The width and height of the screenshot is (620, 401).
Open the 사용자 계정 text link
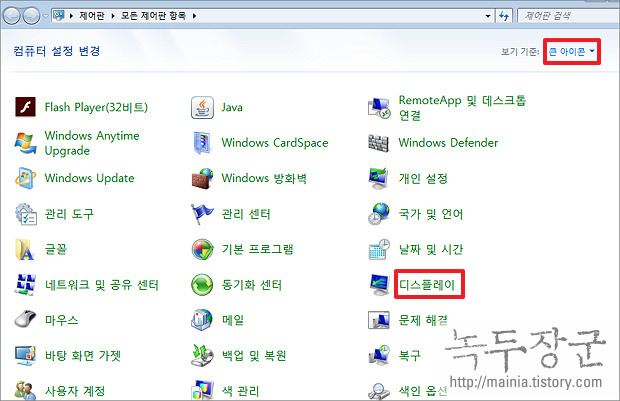tap(75, 391)
